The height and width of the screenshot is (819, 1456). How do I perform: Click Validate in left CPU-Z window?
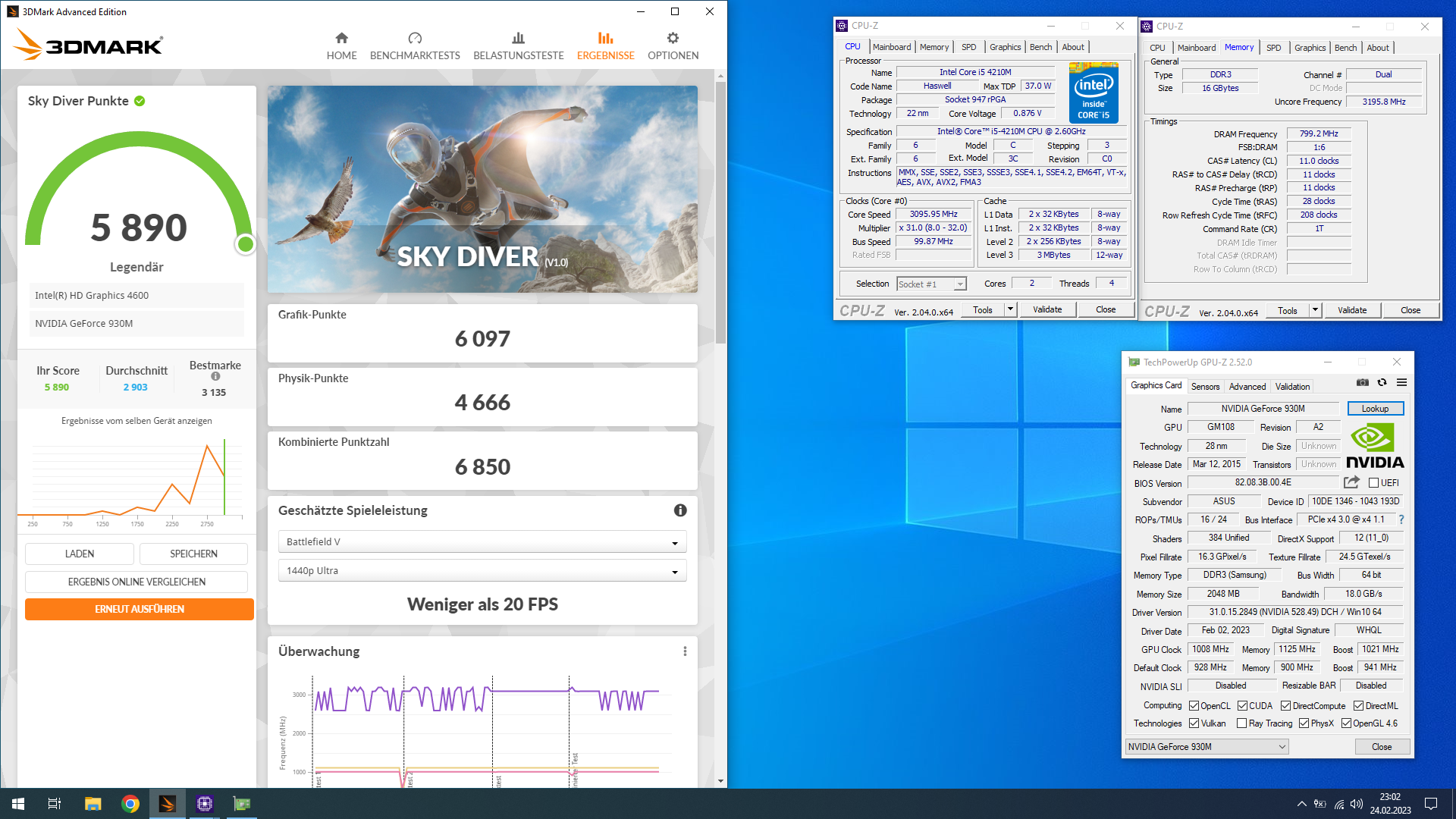tap(1047, 309)
